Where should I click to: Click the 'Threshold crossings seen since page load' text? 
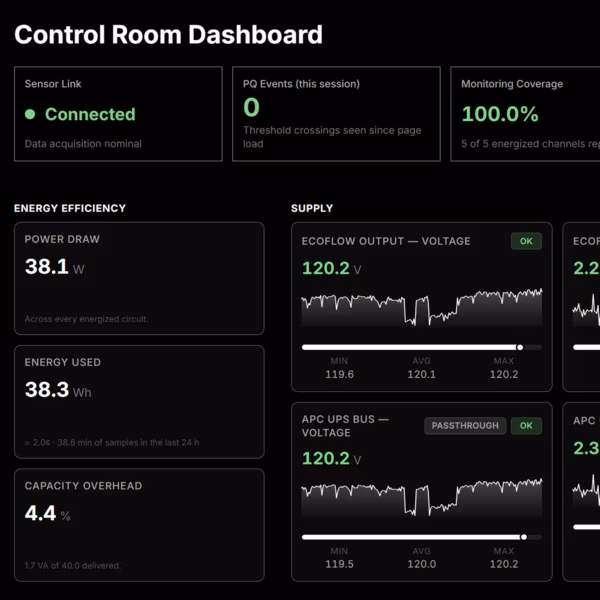[x=332, y=137]
